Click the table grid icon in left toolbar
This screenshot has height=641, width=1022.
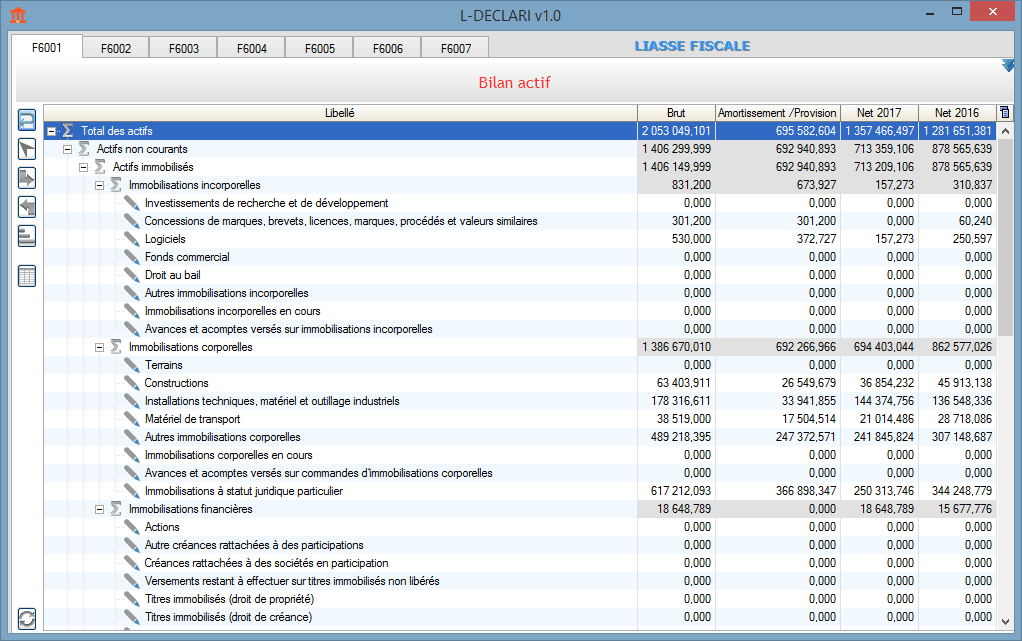(27, 276)
